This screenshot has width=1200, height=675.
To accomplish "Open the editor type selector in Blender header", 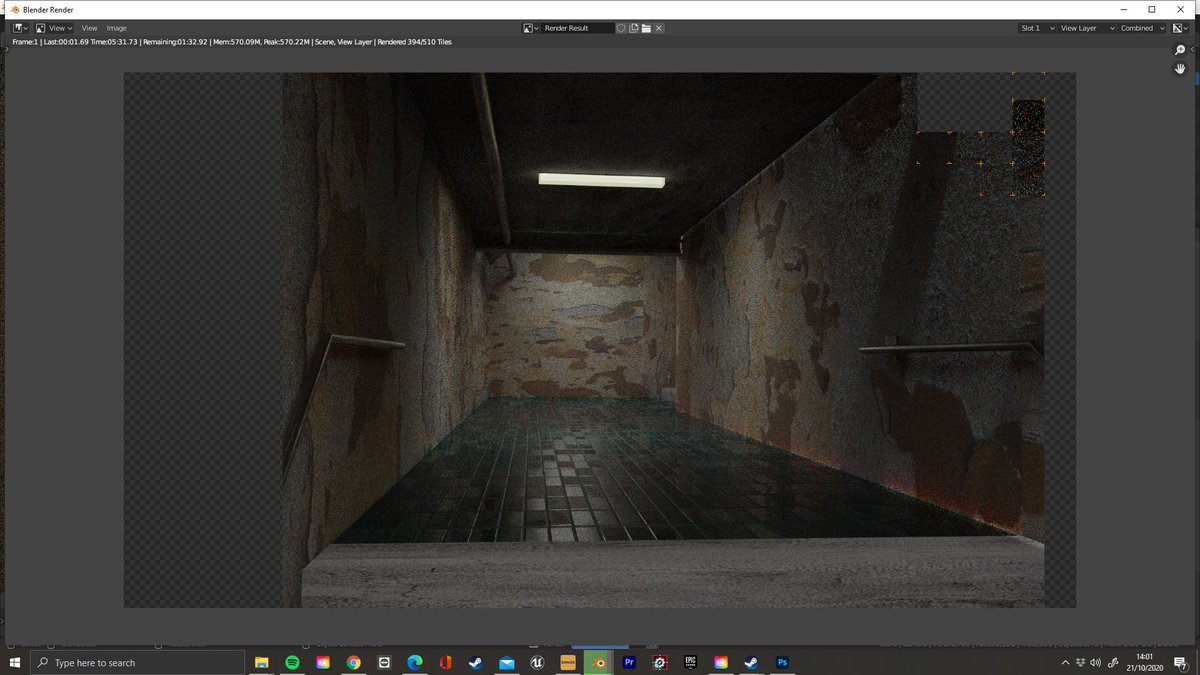I will click(20, 28).
